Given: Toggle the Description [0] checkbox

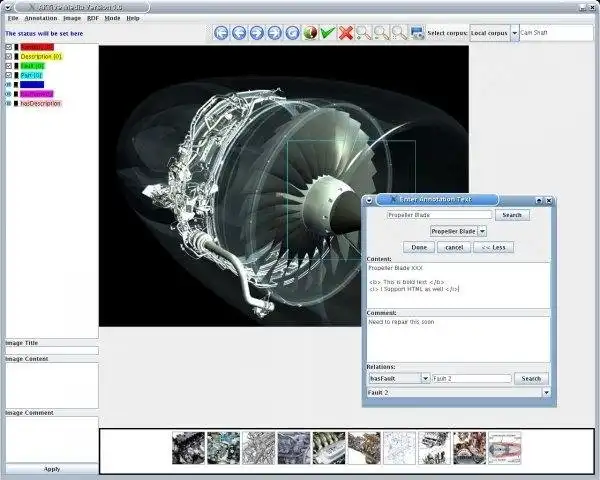Looking at the screenshot, I should click(9, 56).
